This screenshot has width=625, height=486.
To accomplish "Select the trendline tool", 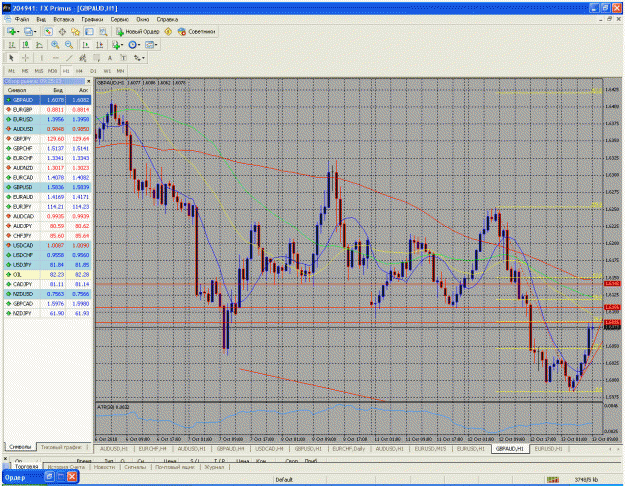I will (69, 58).
